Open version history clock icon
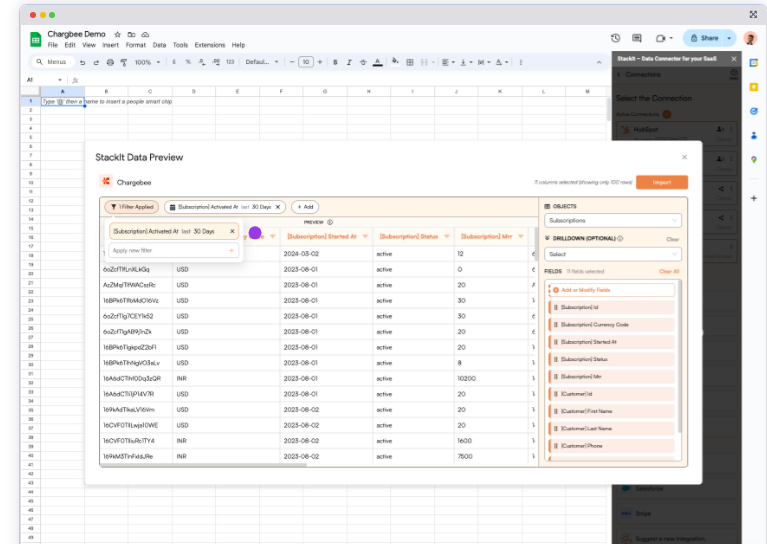 616,38
